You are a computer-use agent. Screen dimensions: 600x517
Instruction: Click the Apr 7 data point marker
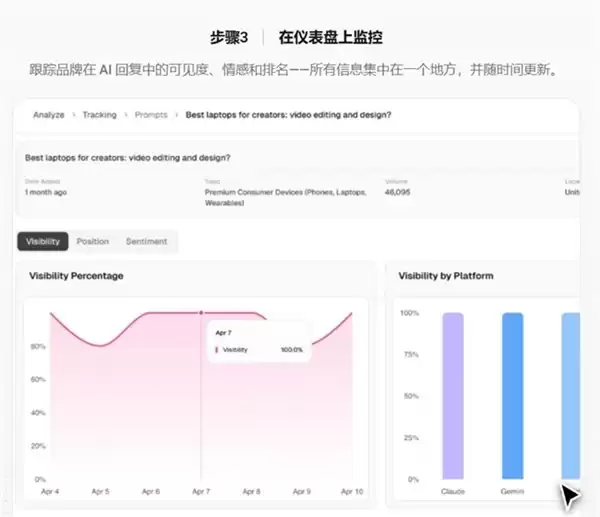201,313
